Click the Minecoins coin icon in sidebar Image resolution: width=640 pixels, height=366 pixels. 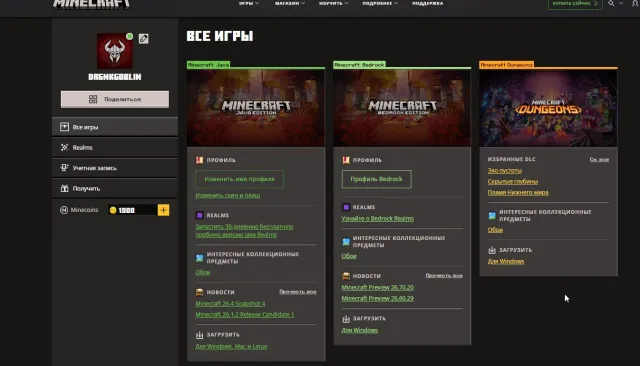(113, 210)
